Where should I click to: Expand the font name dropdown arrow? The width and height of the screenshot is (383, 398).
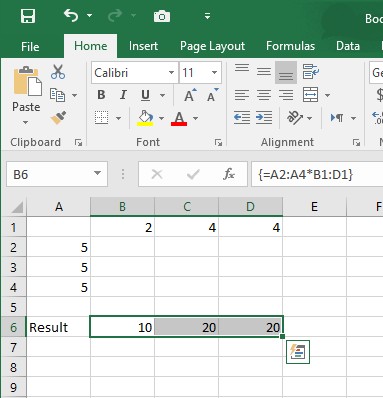tap(171, 73)
